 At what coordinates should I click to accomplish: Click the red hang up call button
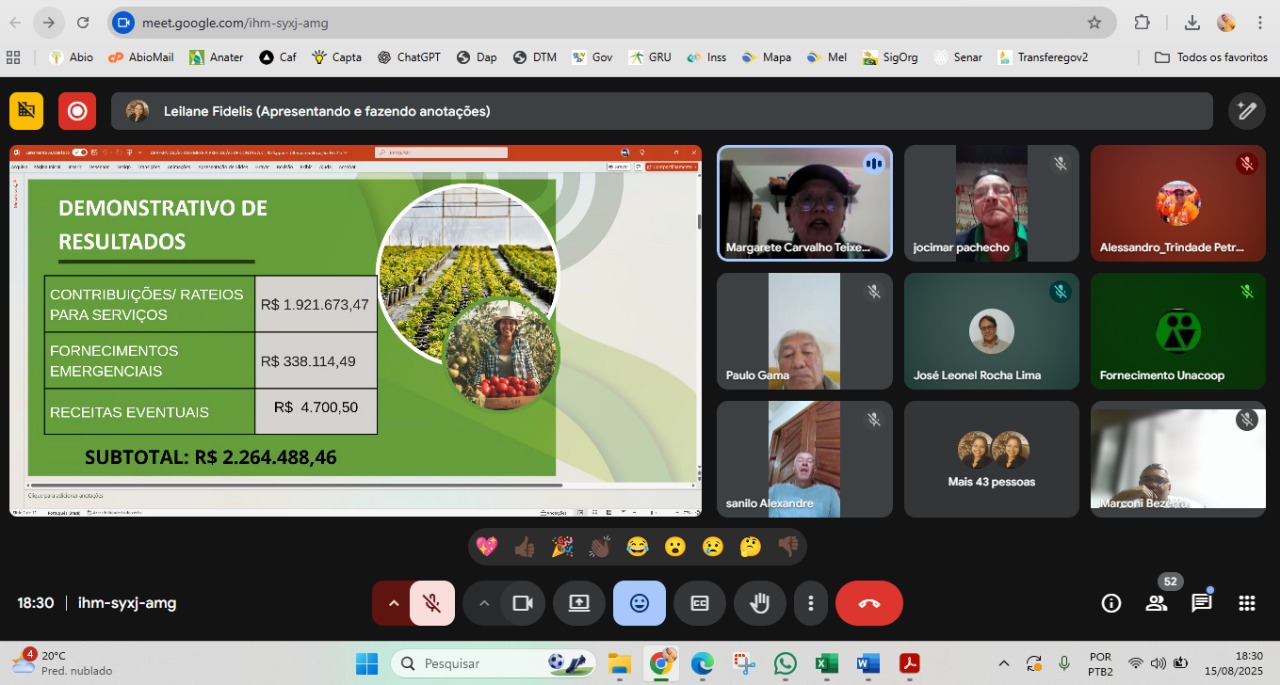pyautogui.click(x=869, y=603)
